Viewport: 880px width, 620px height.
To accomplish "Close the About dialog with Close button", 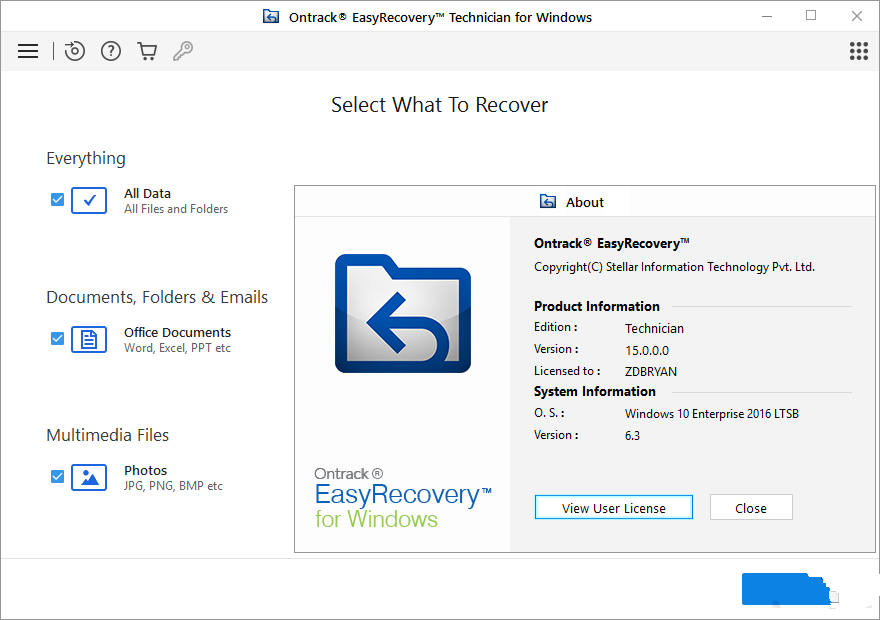I will [751, 508].
